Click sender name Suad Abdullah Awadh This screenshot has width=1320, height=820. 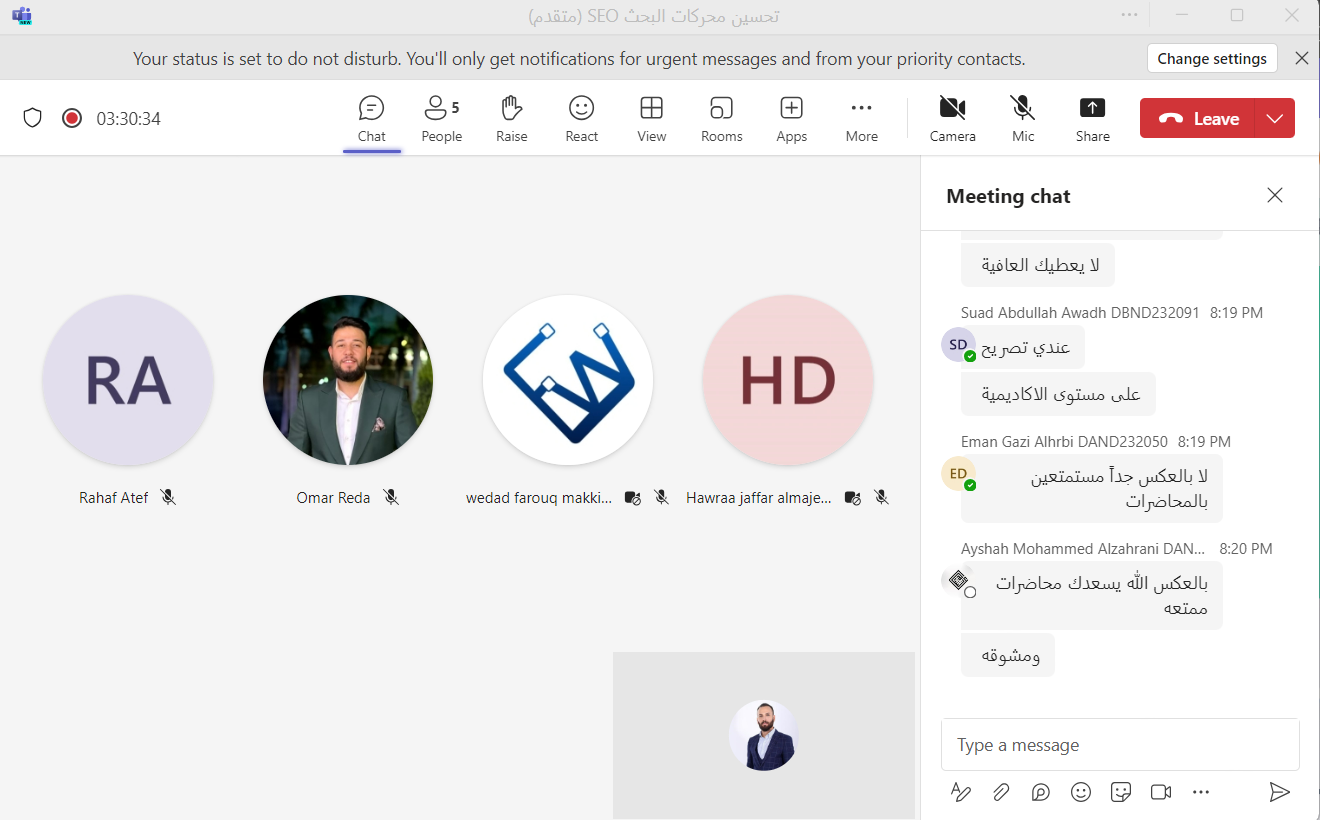1080,313
